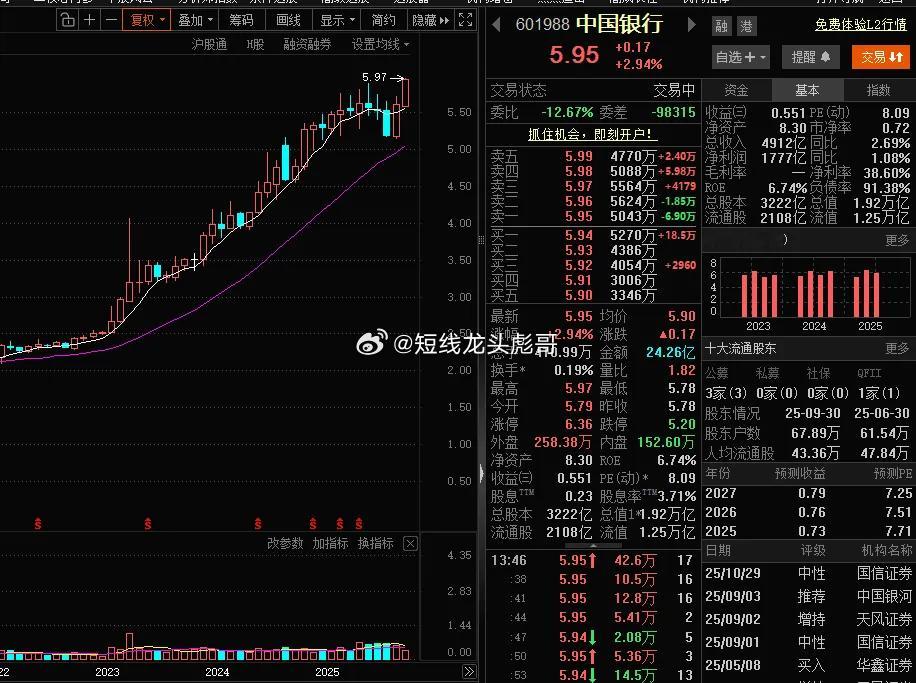Click double-arrow icon at chart bottom right
Image resolution: width=916 pixels, height=683 pixels.
(469, 671)
